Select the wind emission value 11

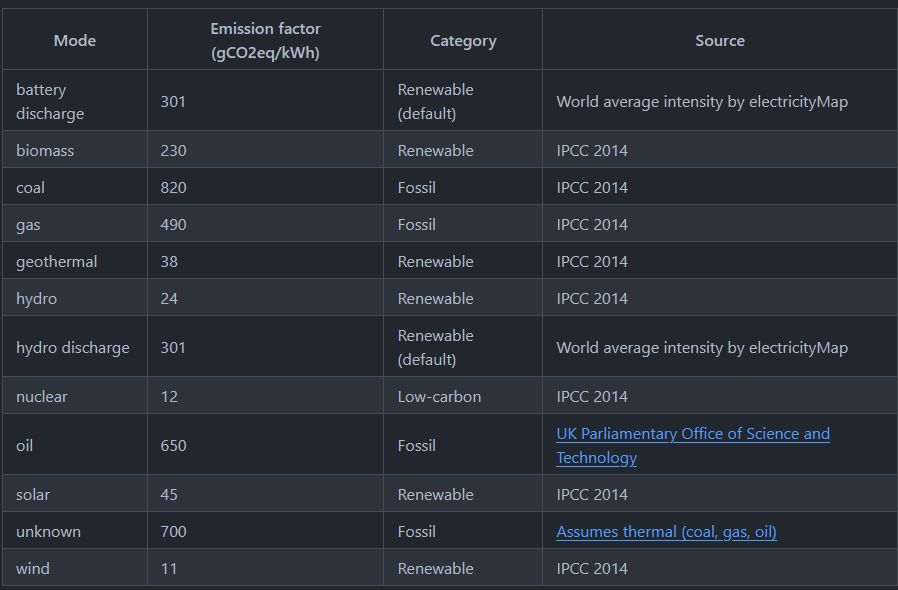pos(166,568)
